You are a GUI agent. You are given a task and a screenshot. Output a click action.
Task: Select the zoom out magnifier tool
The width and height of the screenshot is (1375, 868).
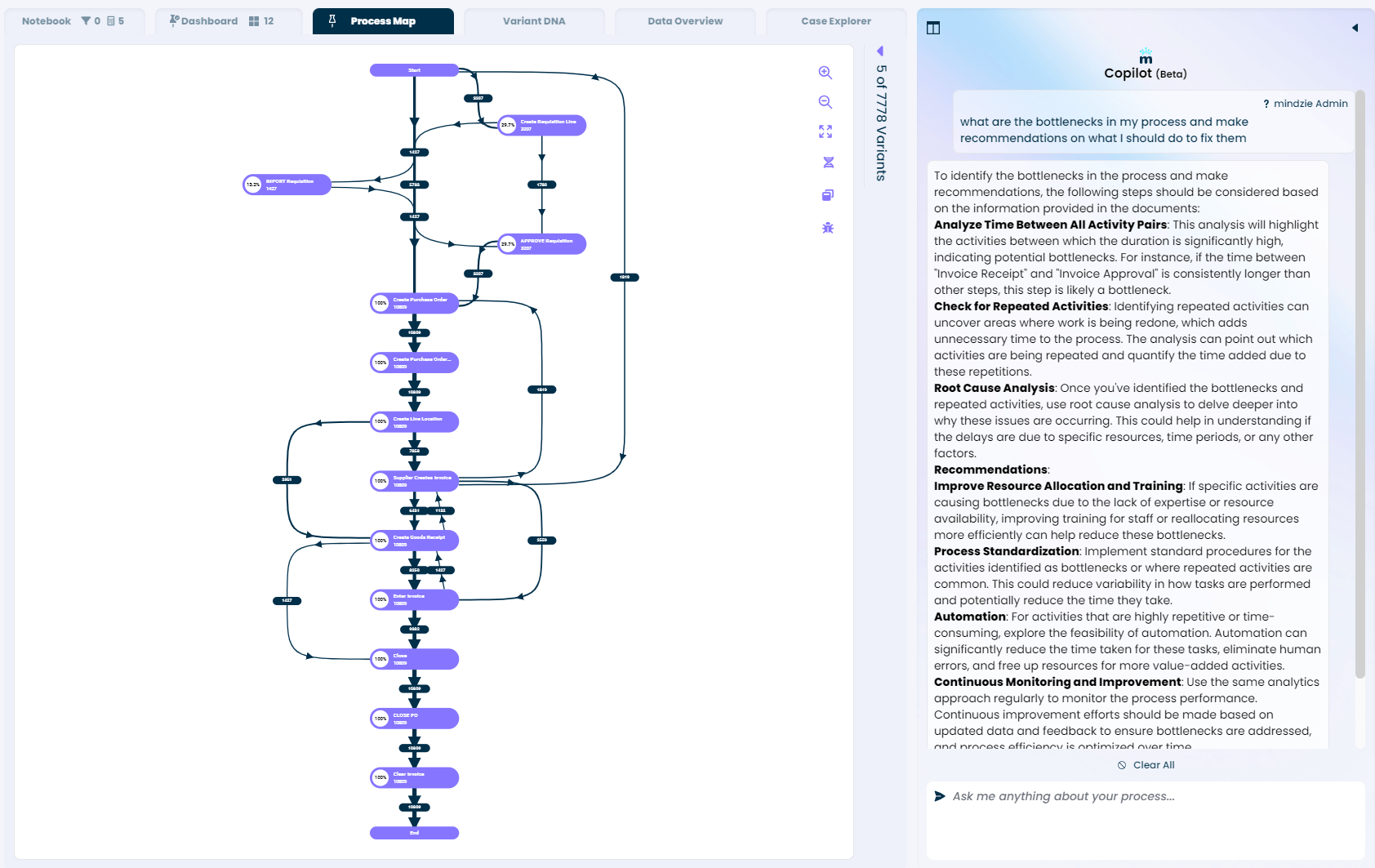tap(825, 102)
